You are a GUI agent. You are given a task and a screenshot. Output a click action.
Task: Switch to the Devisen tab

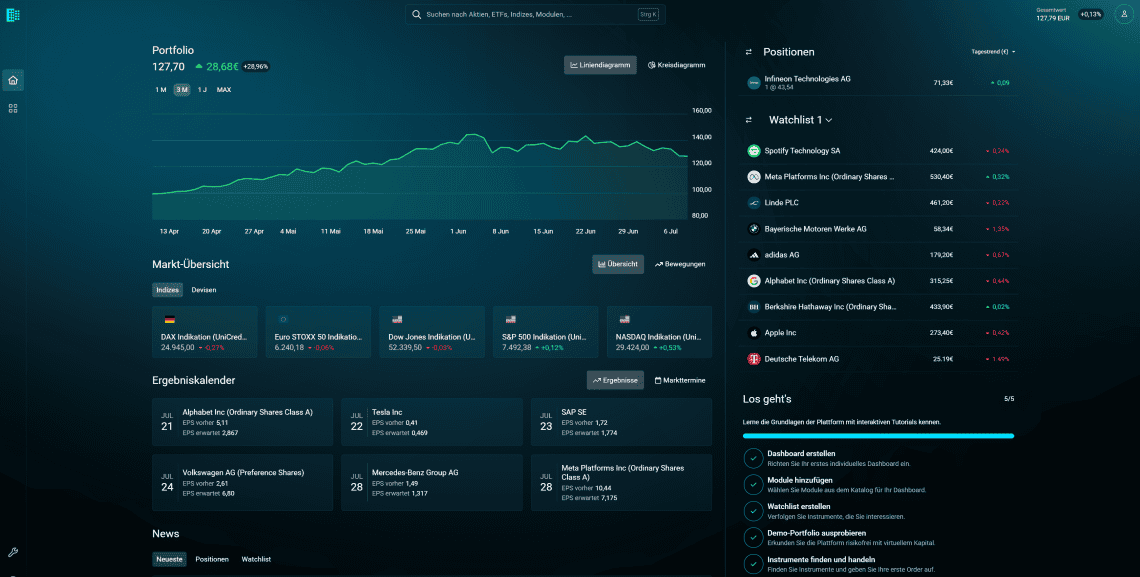click(204, 290)
